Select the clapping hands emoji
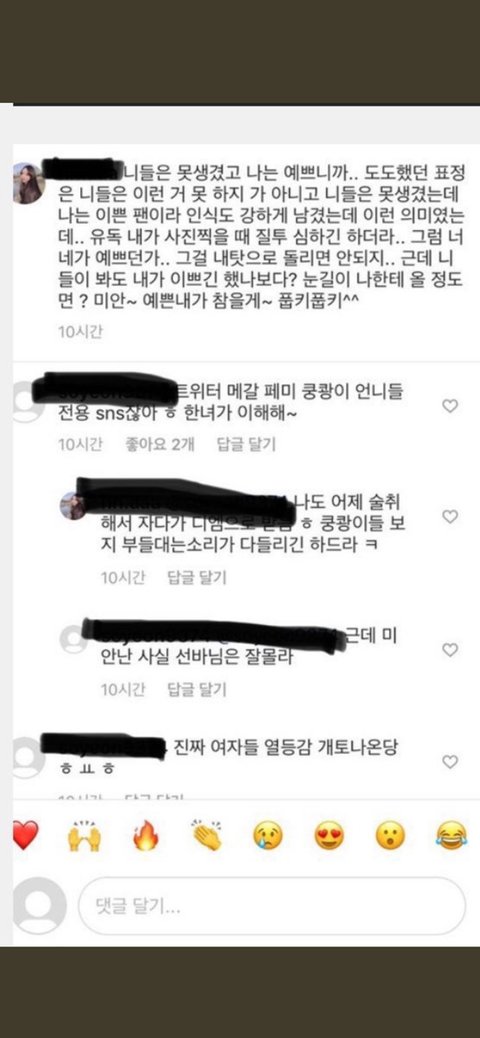The image size is (480, 1038). click(x=207, y=835)
